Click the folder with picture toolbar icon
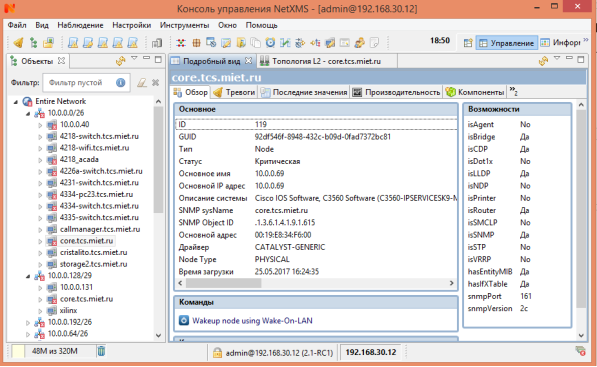The height and width of the screenshot is (367, 597). 48,43
